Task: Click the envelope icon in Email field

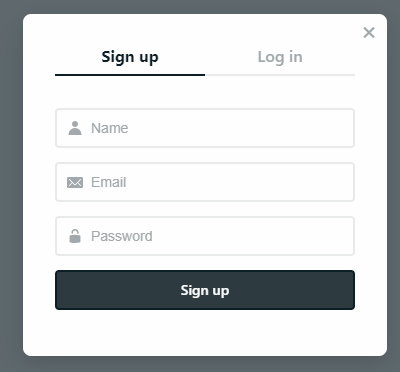Action: 75,182
